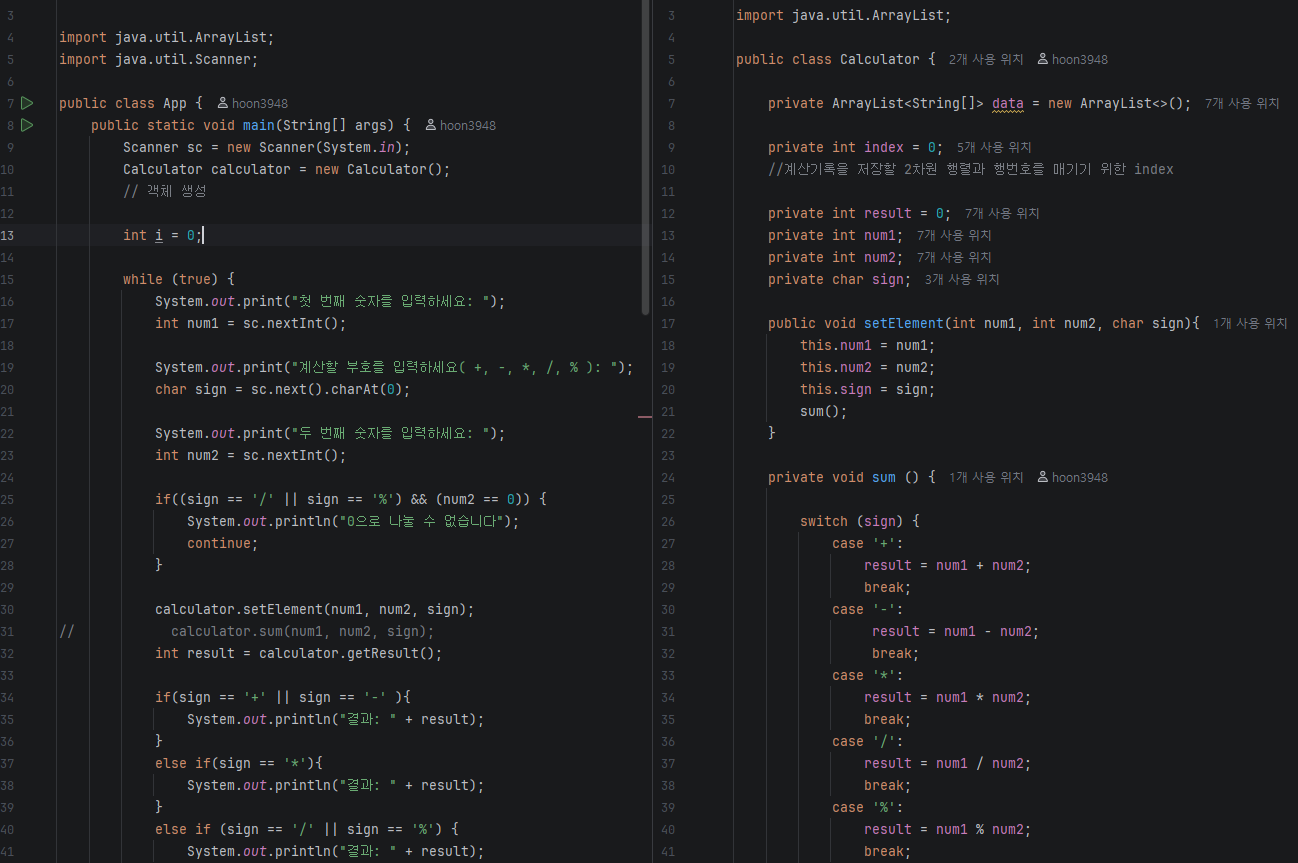This screenshot has height=863, width=1298.
Task: Click the '0으로 나눌 수 없습니다' println line
Action: coord(354,521)
